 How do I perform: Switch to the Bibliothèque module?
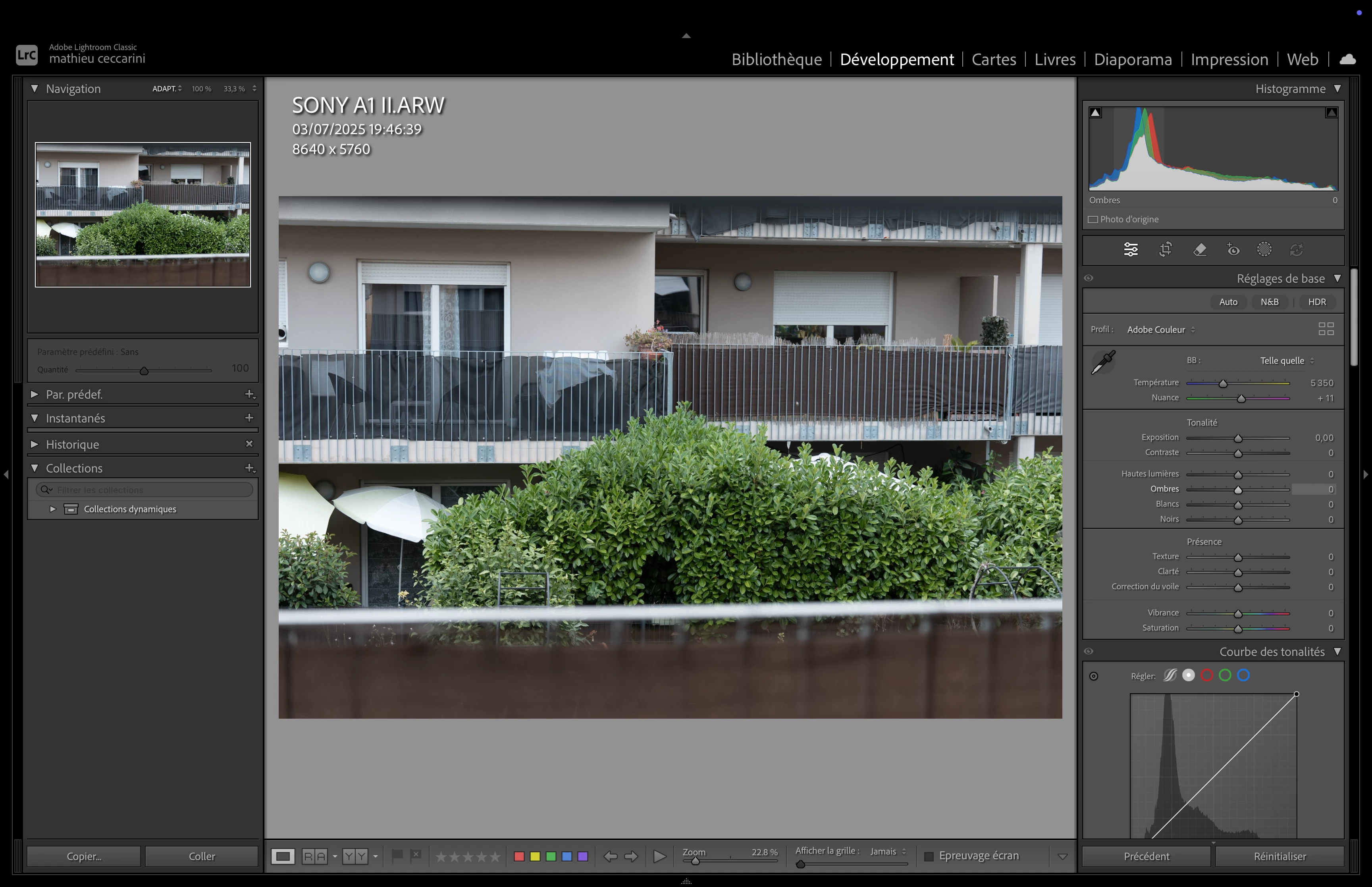[776, 59]
